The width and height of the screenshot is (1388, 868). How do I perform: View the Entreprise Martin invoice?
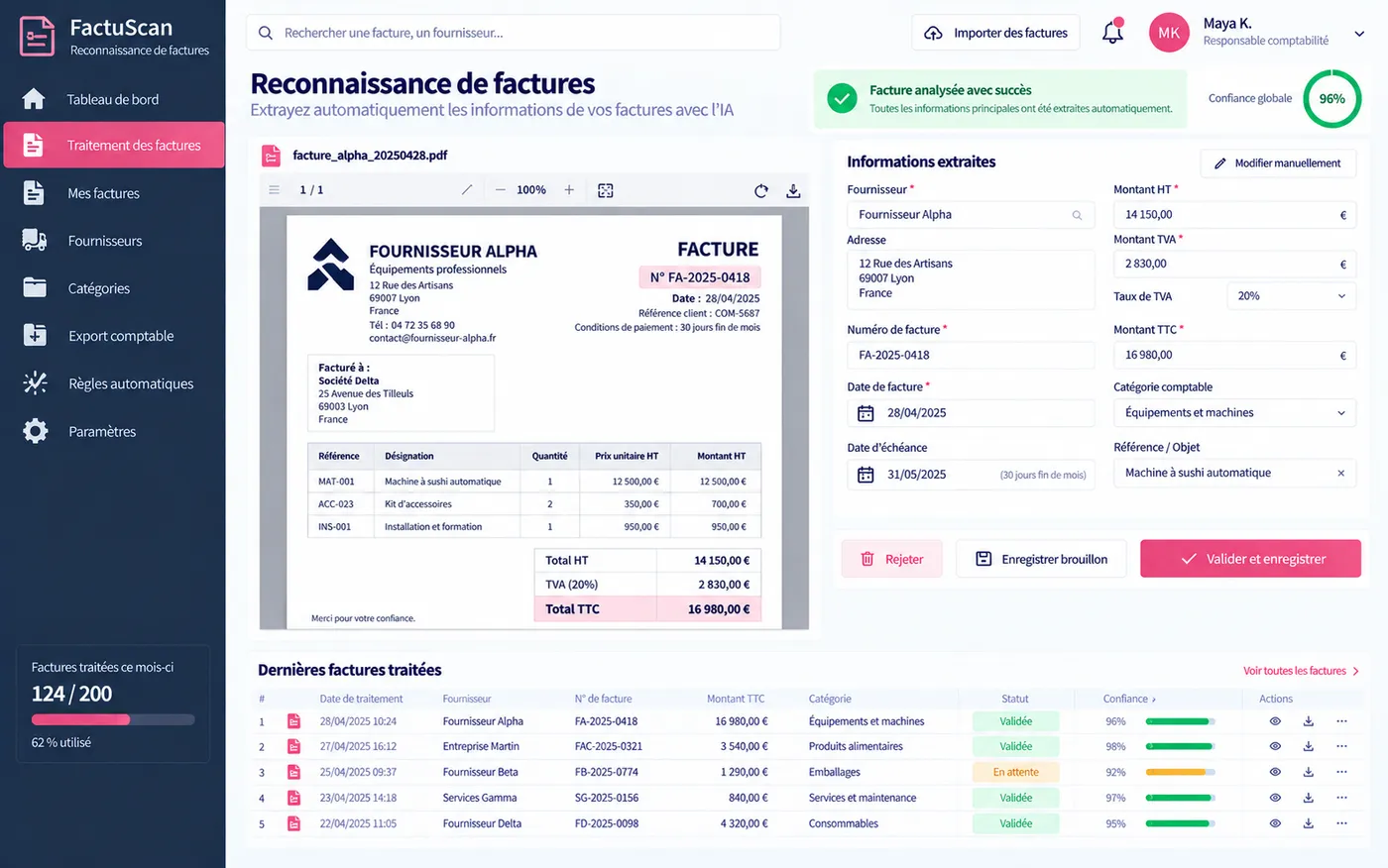(1275, 746)
